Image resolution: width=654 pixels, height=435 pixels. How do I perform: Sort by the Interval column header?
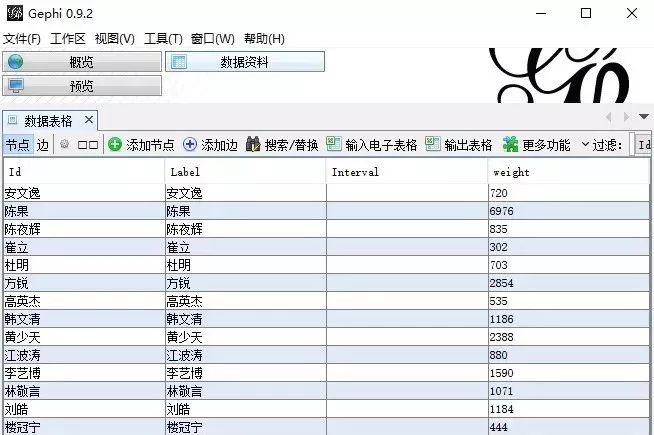coord(407,172)
